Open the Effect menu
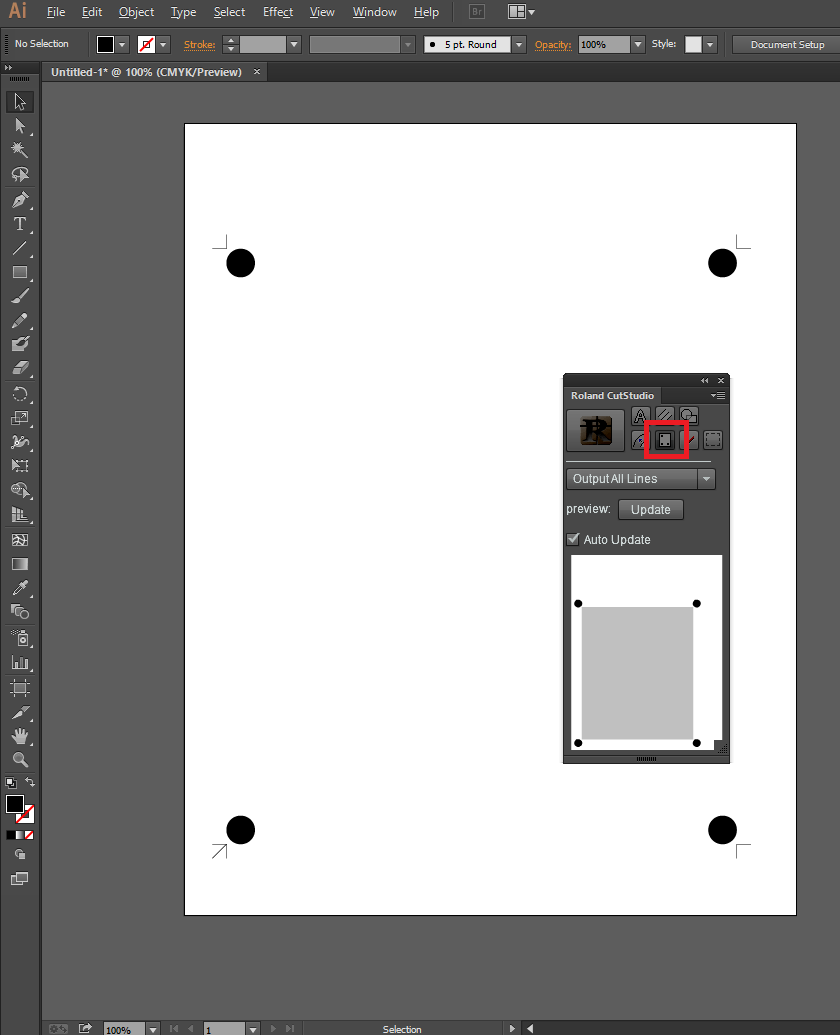Viewport: 840px width, 1035px height. [x=278, y=12]
